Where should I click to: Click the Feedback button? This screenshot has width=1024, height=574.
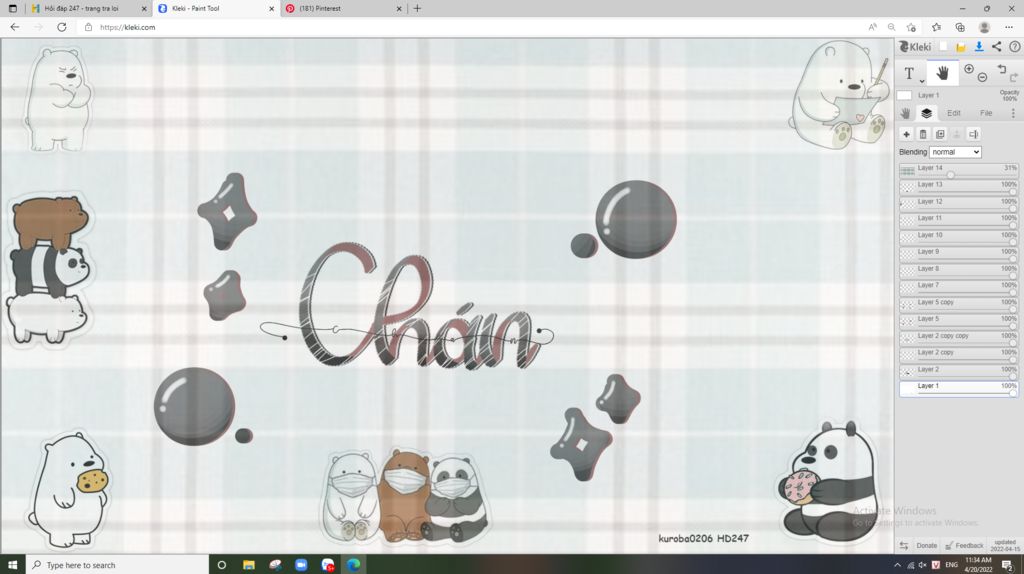pos(965,545)
